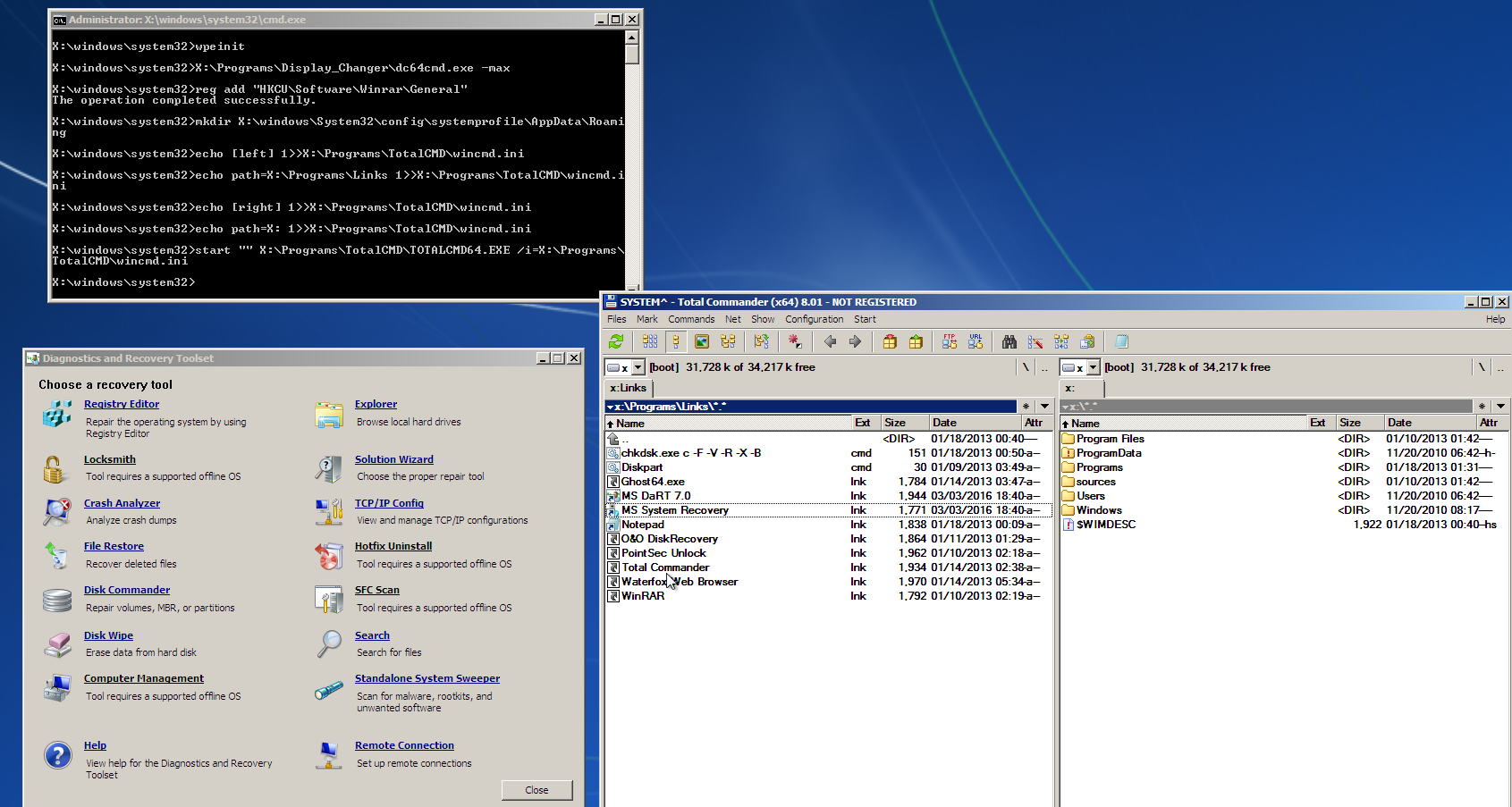Sort left panel by Size column
This screenshot has width=1512, height=807.
(x=904, y=423)
